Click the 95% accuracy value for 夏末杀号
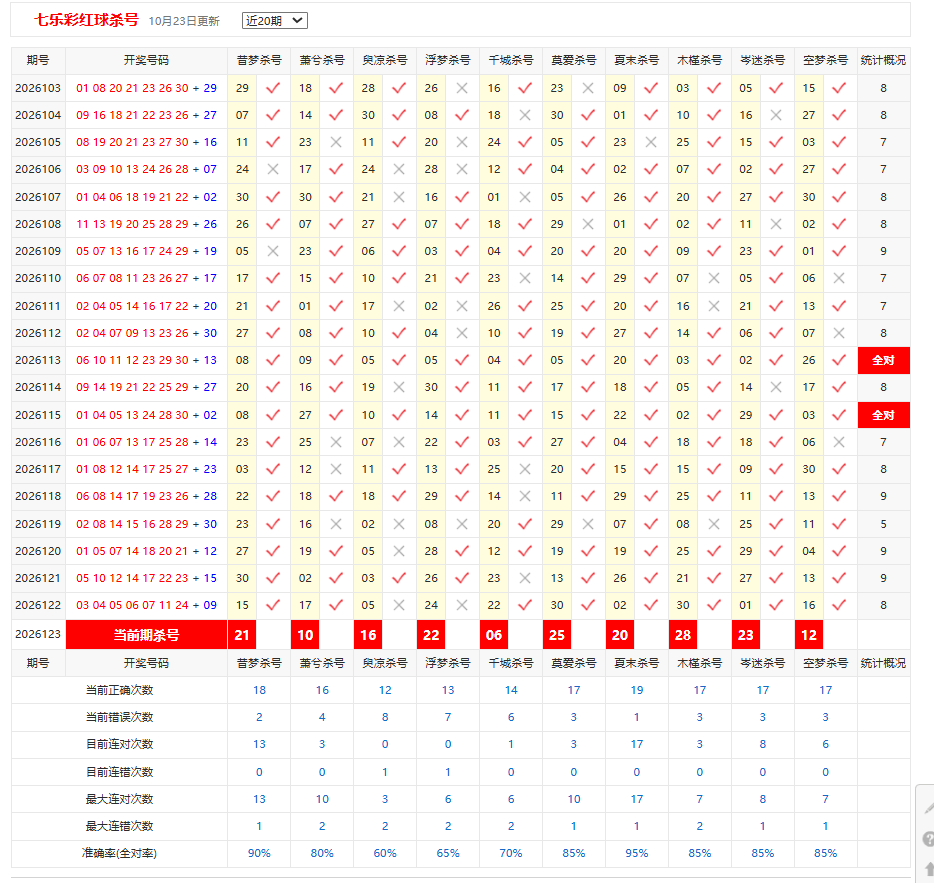934x883 pixels. pyautogui.click(x=637, y=854)
